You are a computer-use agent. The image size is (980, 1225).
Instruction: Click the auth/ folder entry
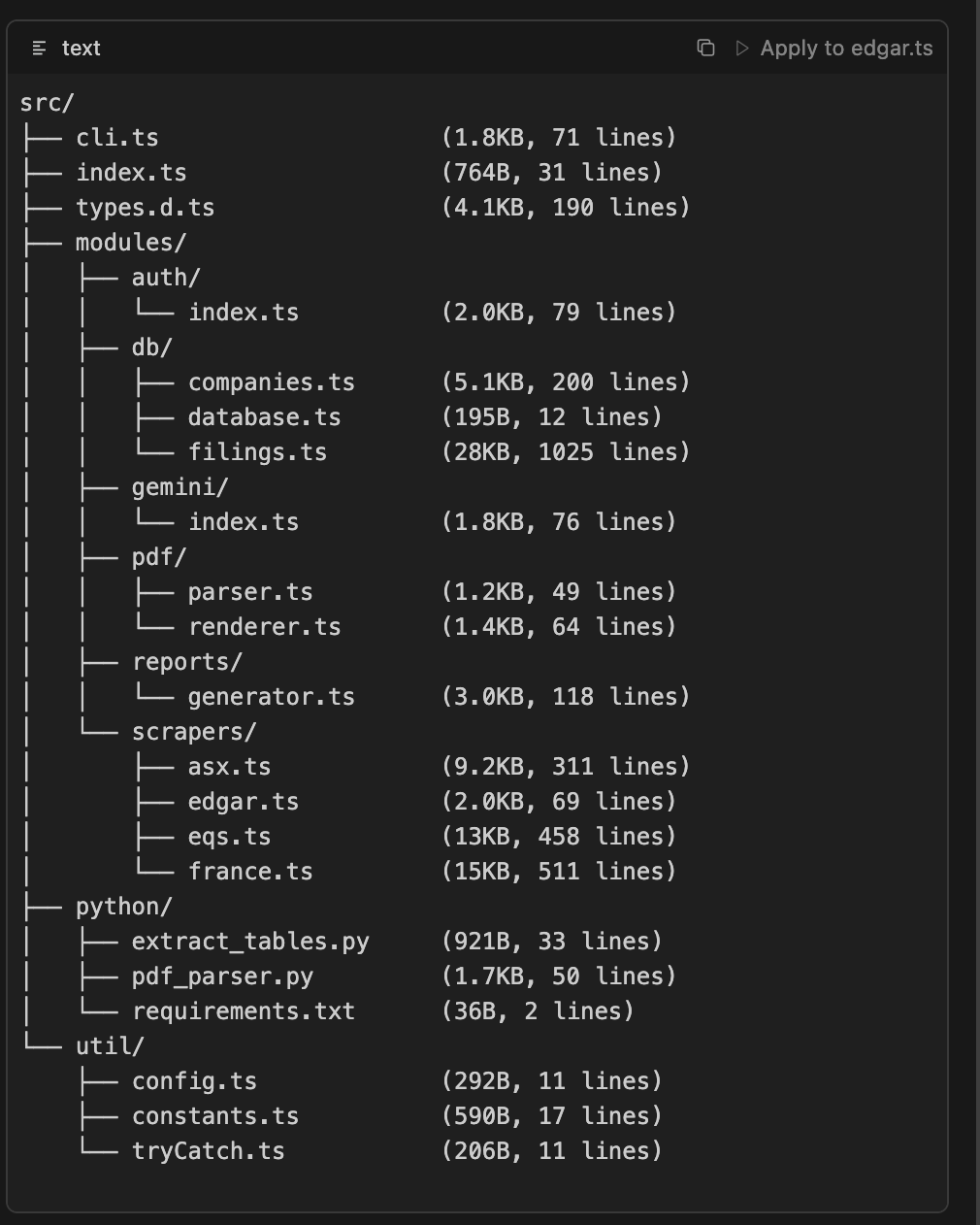click(x=166, y=277)
